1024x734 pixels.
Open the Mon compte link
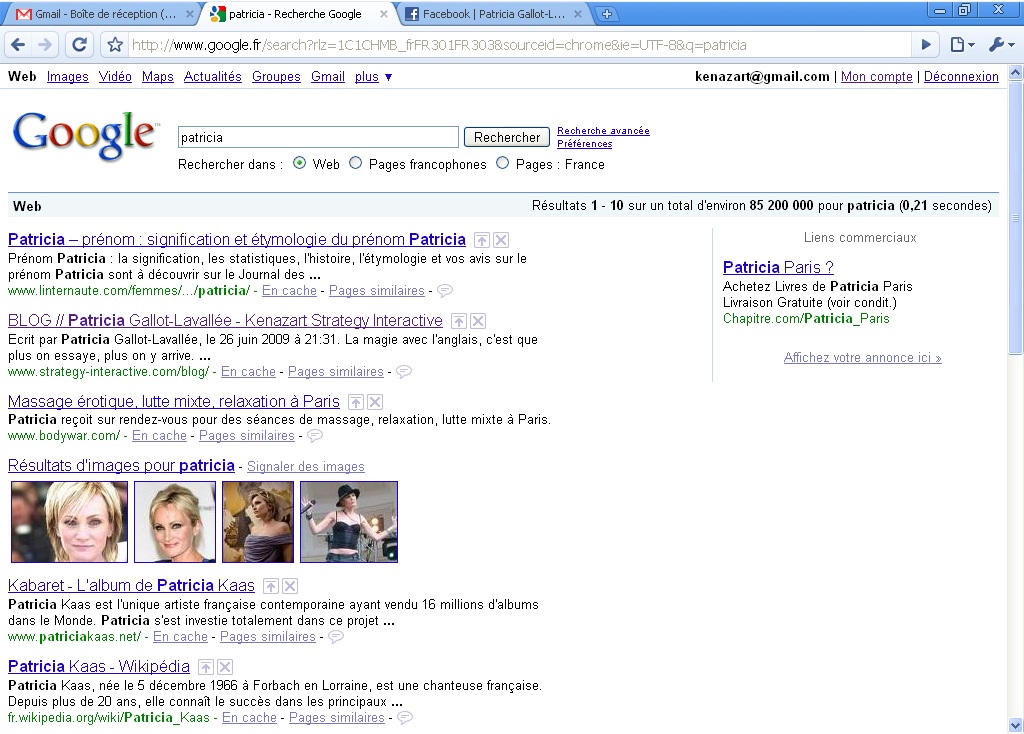(876, 76)
